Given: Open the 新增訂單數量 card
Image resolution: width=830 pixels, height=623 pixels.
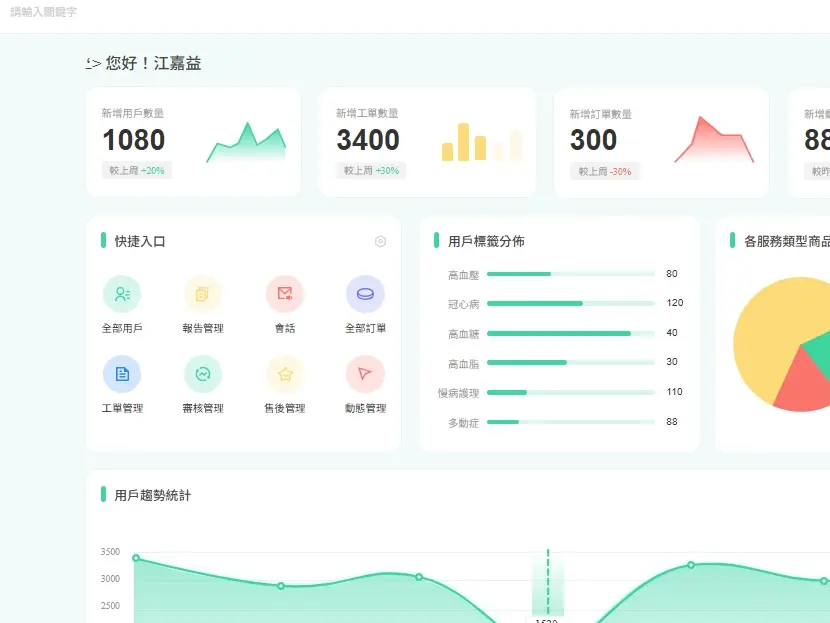Looking at the screenshot, I should 660,140.
